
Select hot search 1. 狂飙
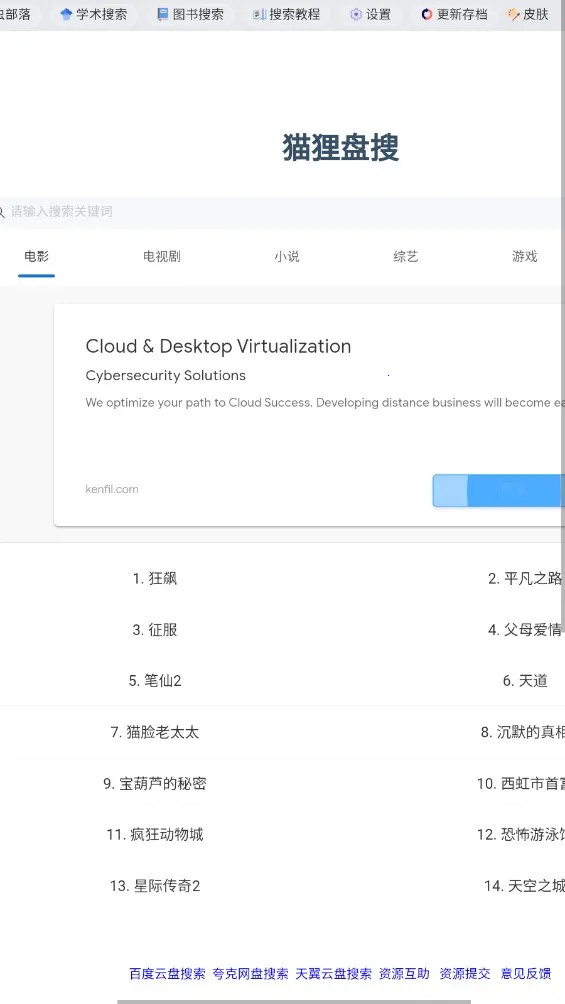coord(154,579)
